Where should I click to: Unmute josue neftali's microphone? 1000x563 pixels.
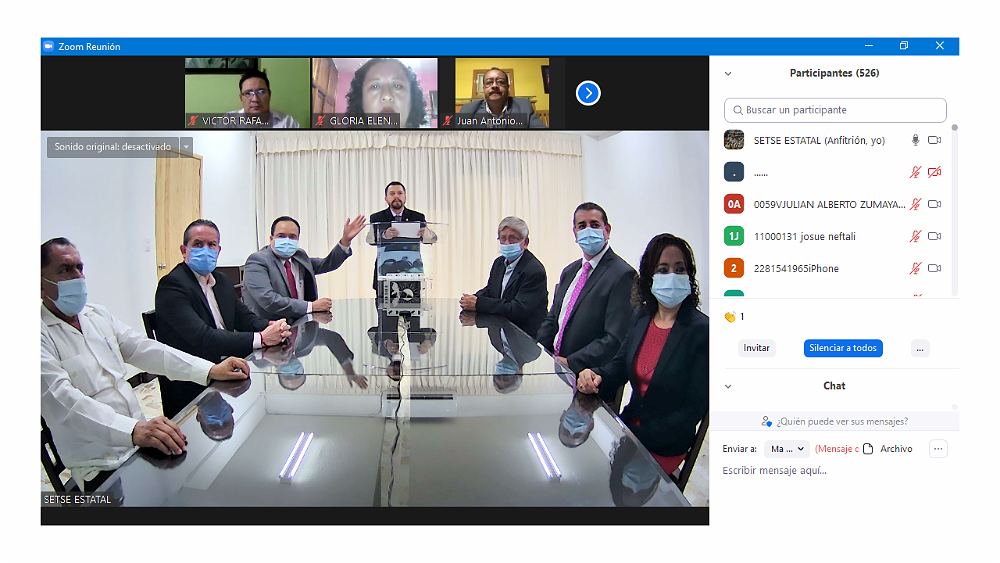pyautogui.click(x=915, y=236)
